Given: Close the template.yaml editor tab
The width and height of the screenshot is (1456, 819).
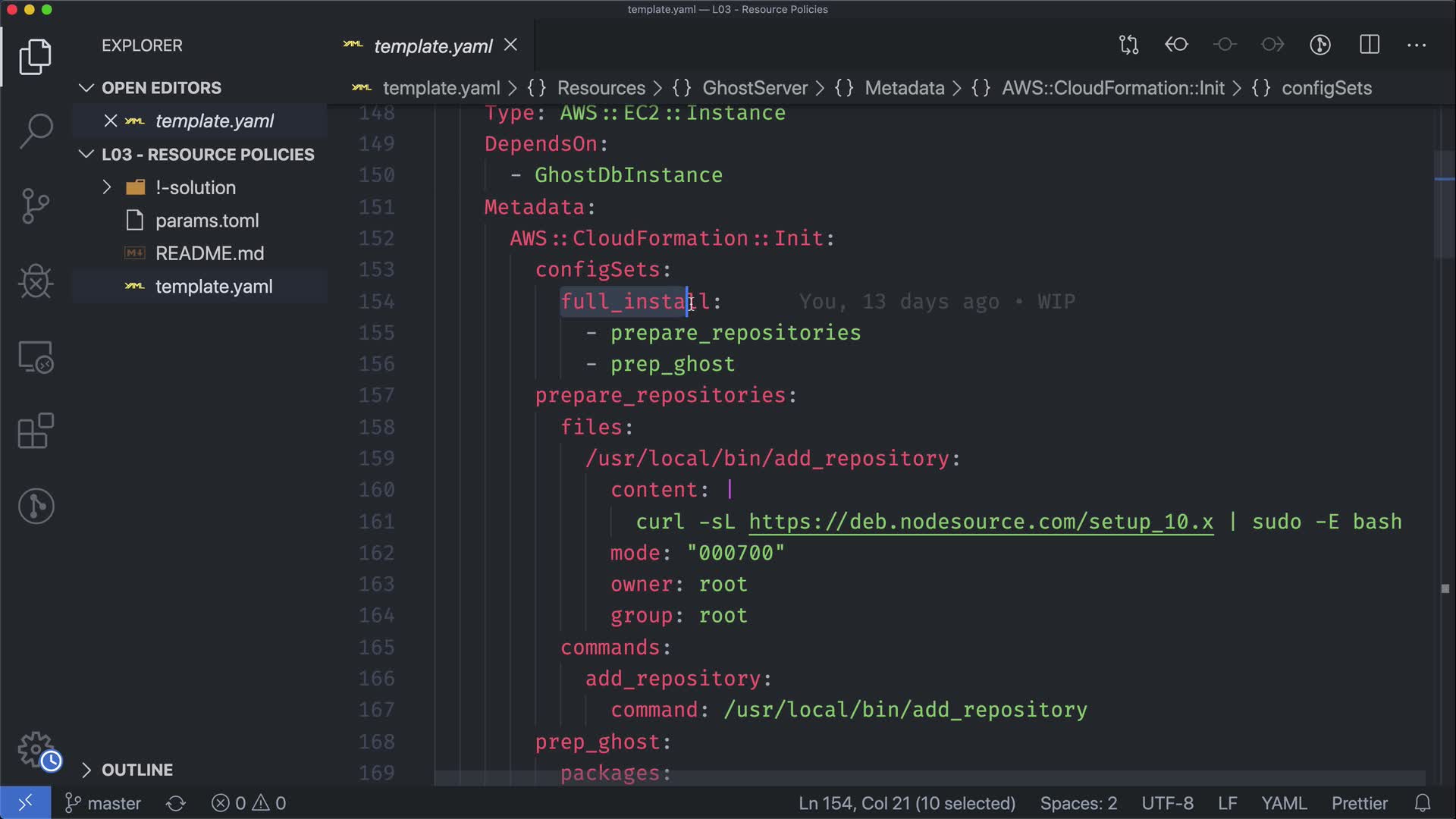Looking at the screenshot, I should click(x=511, y=45).
